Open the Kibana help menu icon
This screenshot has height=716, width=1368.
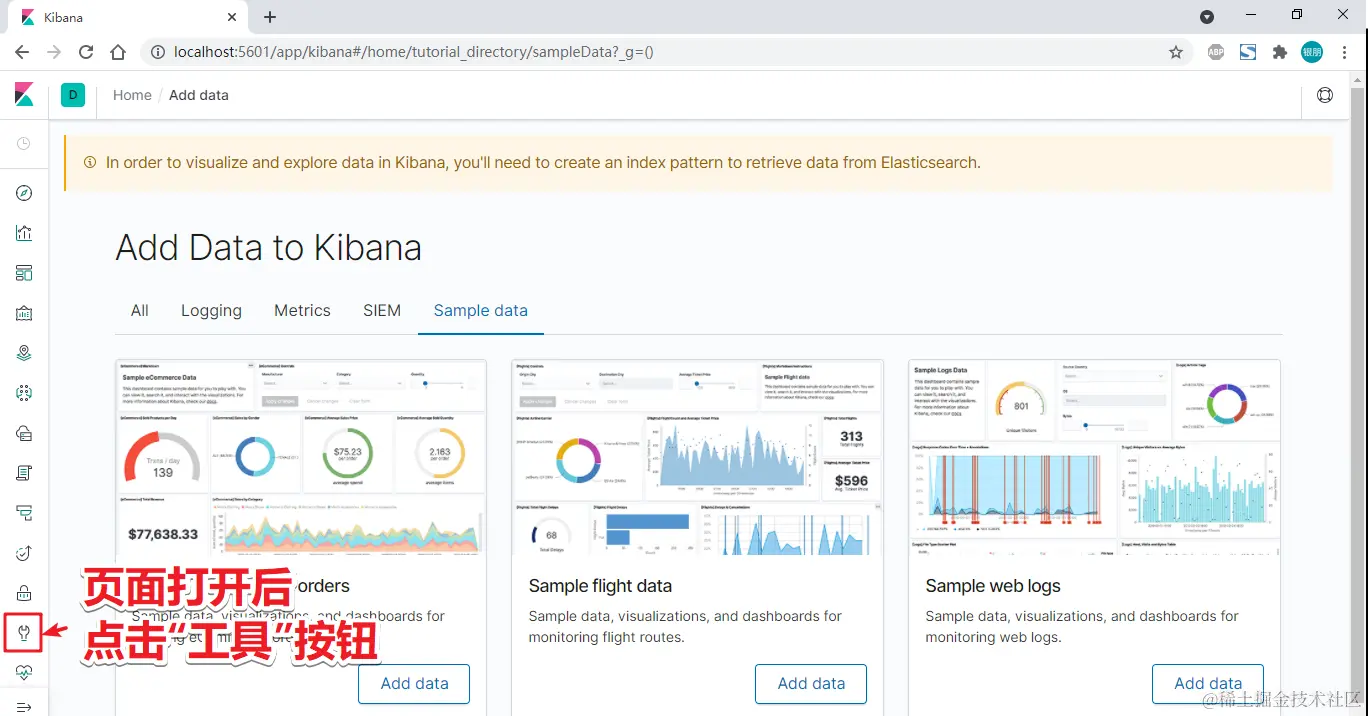point(1325,95)
